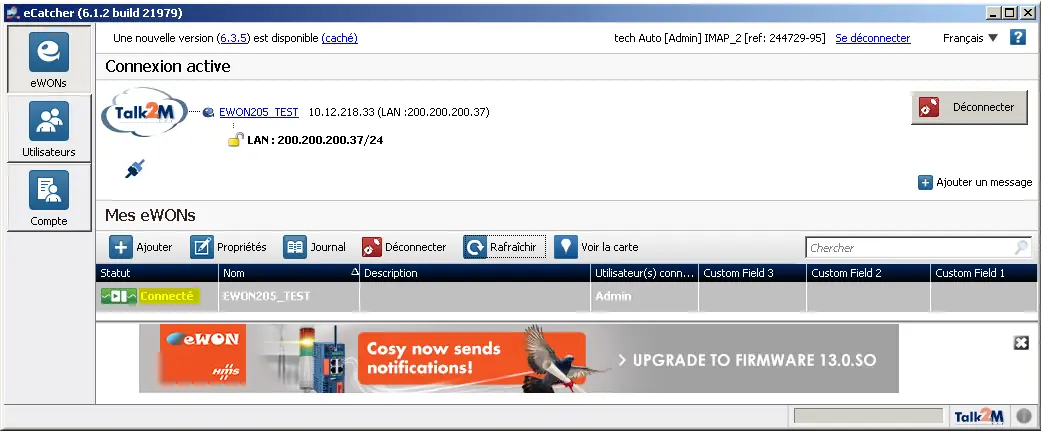Viewport: 1041px width, 431px height.
Task: Click the Ajouter plus icon in toolbar
Action: coord(121,247)
